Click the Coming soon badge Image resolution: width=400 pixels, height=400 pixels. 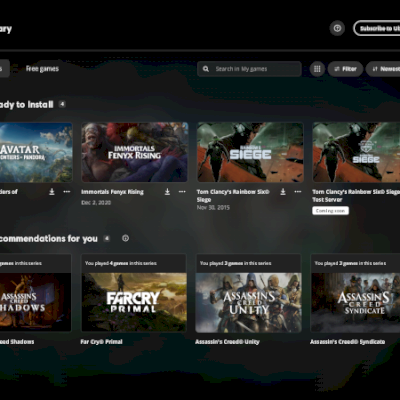pos(330,211)
